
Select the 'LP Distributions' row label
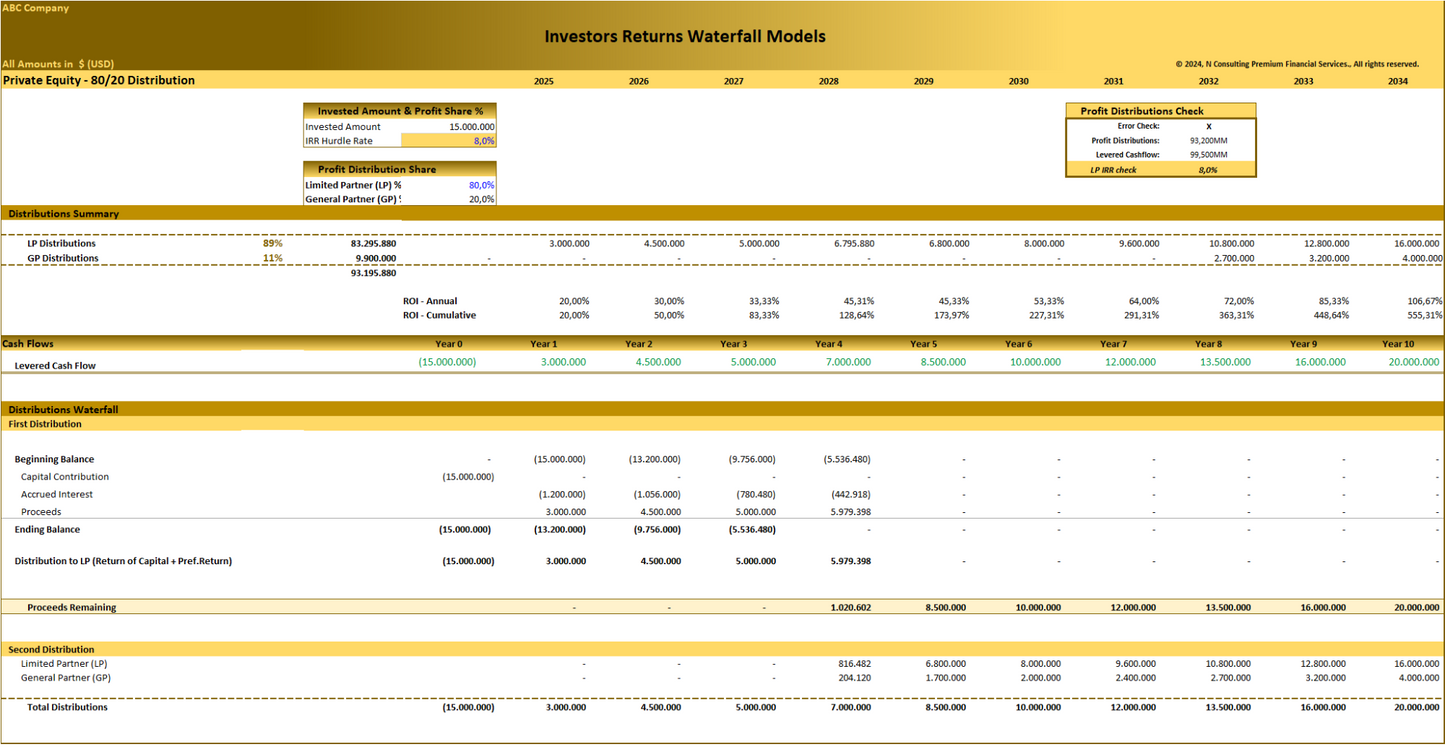62,244
